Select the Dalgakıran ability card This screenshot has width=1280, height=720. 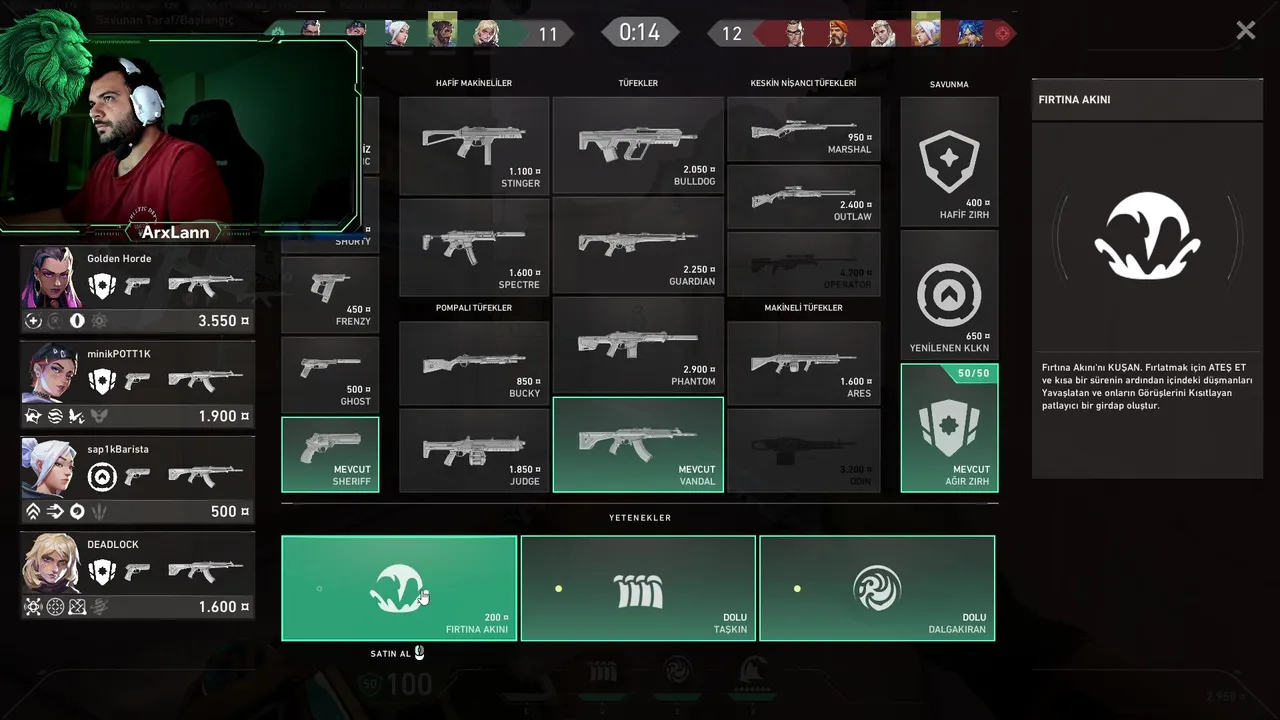[877, 588]
